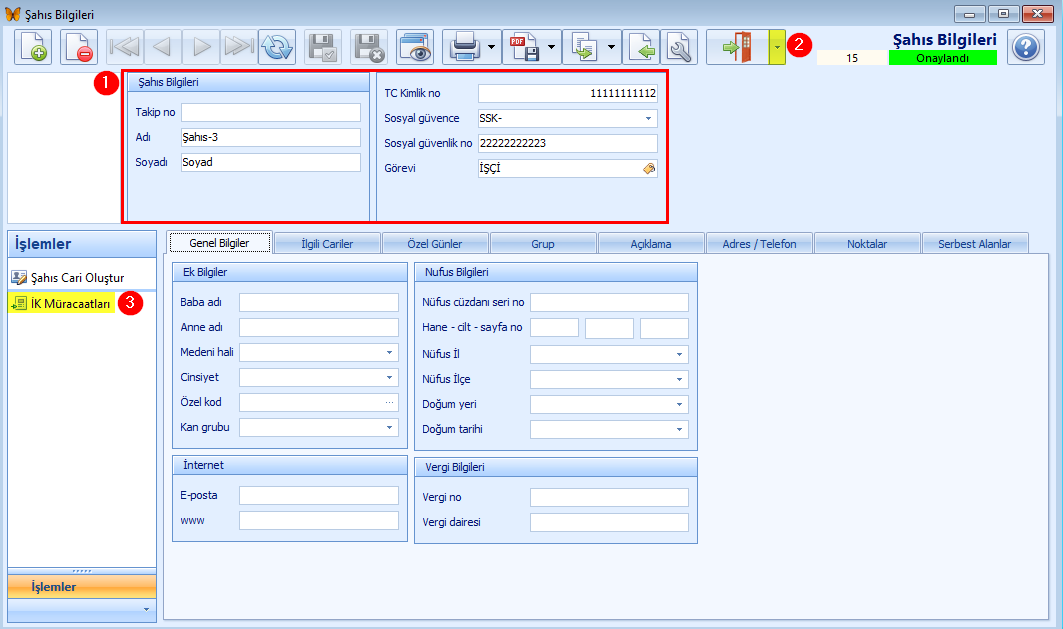This screenshot has height=629, width=1063.
Task: Click the Özel kod ellipsis button
Action: 389,403
